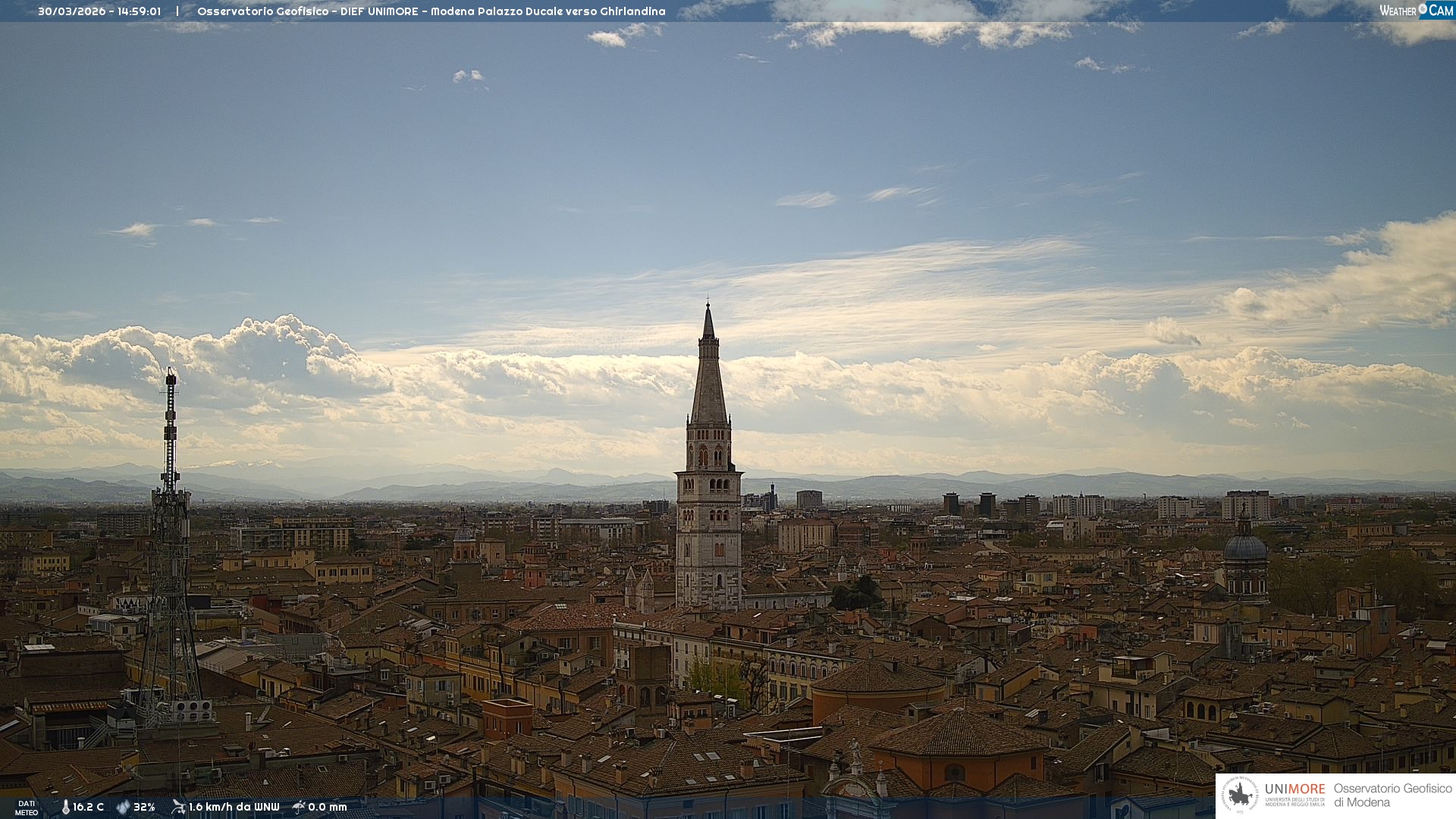Click the UNIMORE horseman seal emblem

point(1240,795)
